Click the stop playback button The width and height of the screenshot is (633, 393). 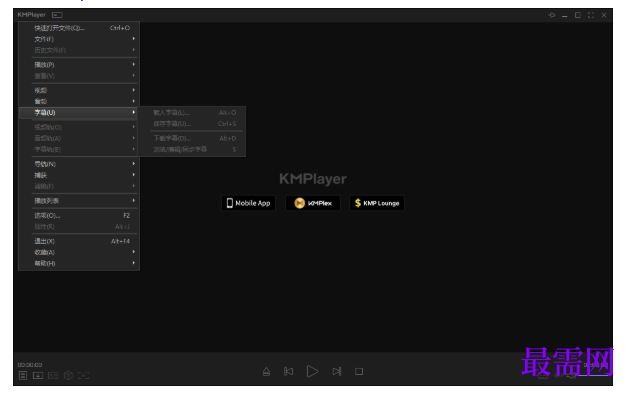pos(359,371)
